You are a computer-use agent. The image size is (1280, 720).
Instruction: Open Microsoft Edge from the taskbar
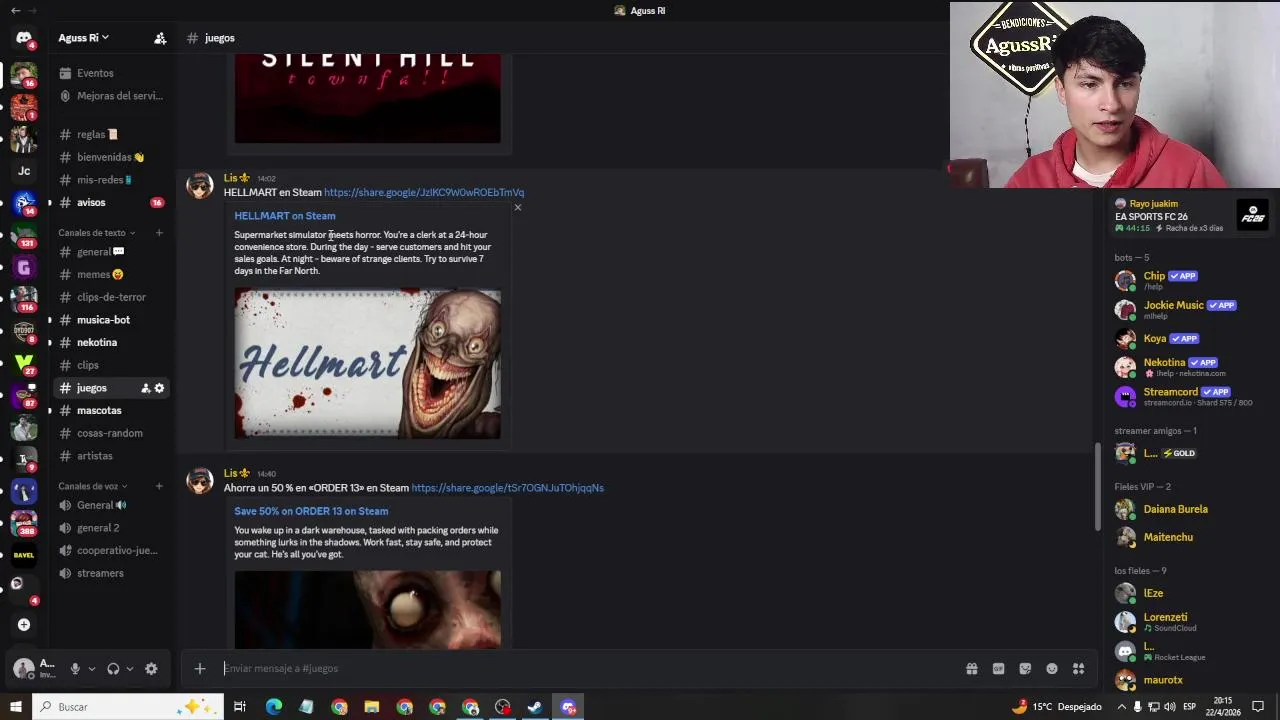[x=274, y=707]
